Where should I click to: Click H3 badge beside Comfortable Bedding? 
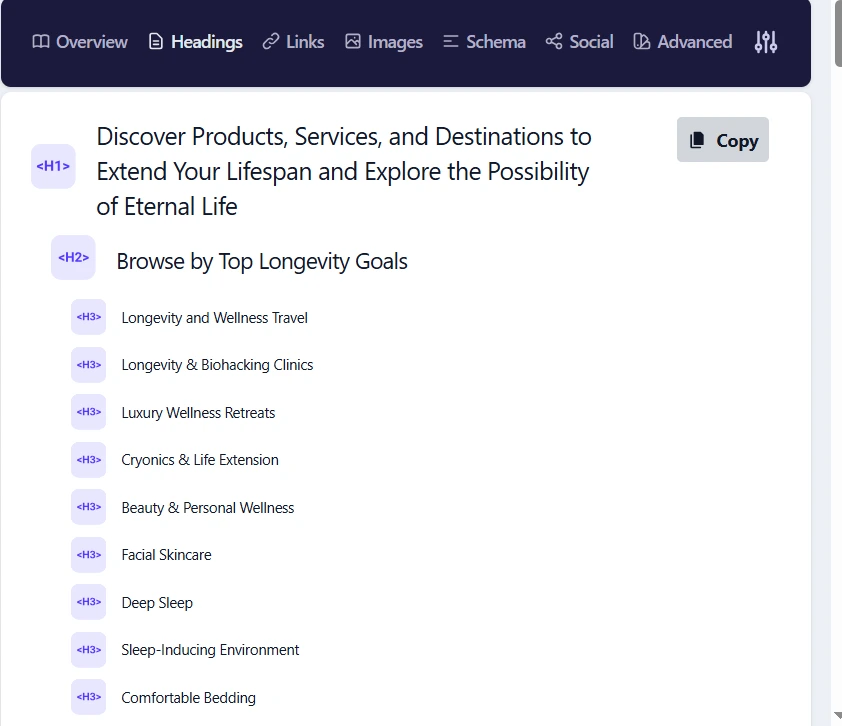(x=89, y=697)
